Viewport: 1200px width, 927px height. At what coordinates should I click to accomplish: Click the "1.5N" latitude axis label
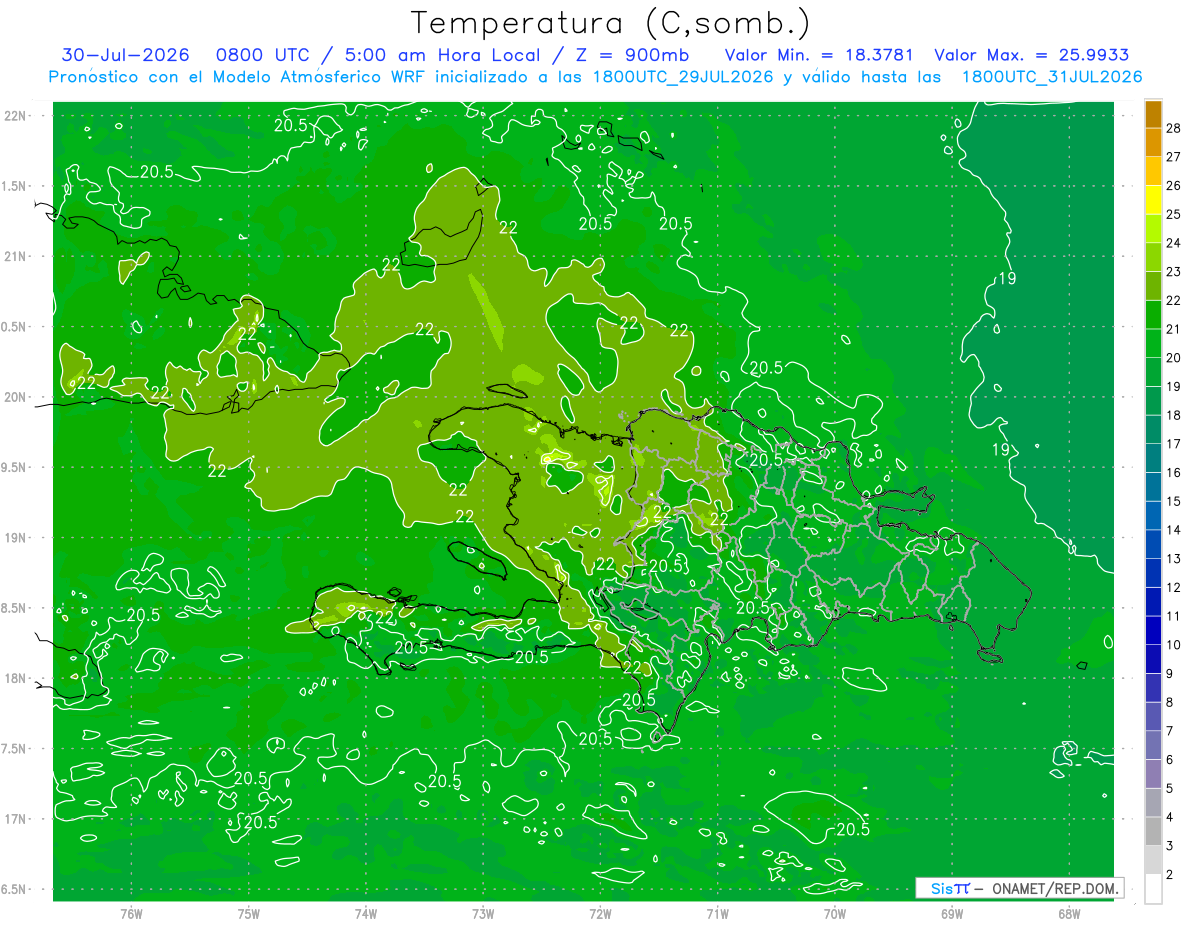click(15, 186)
